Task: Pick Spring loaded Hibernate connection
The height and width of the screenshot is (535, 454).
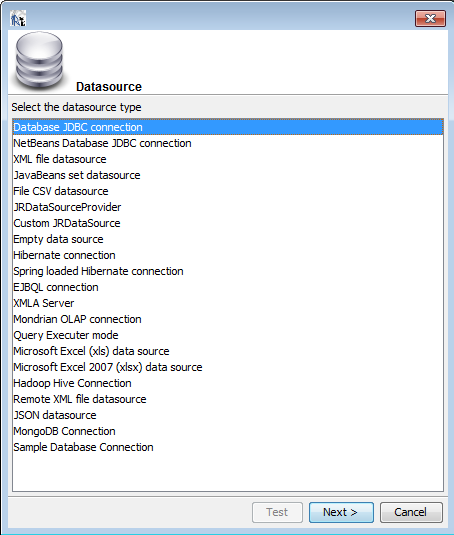Action: click(228, 271)
